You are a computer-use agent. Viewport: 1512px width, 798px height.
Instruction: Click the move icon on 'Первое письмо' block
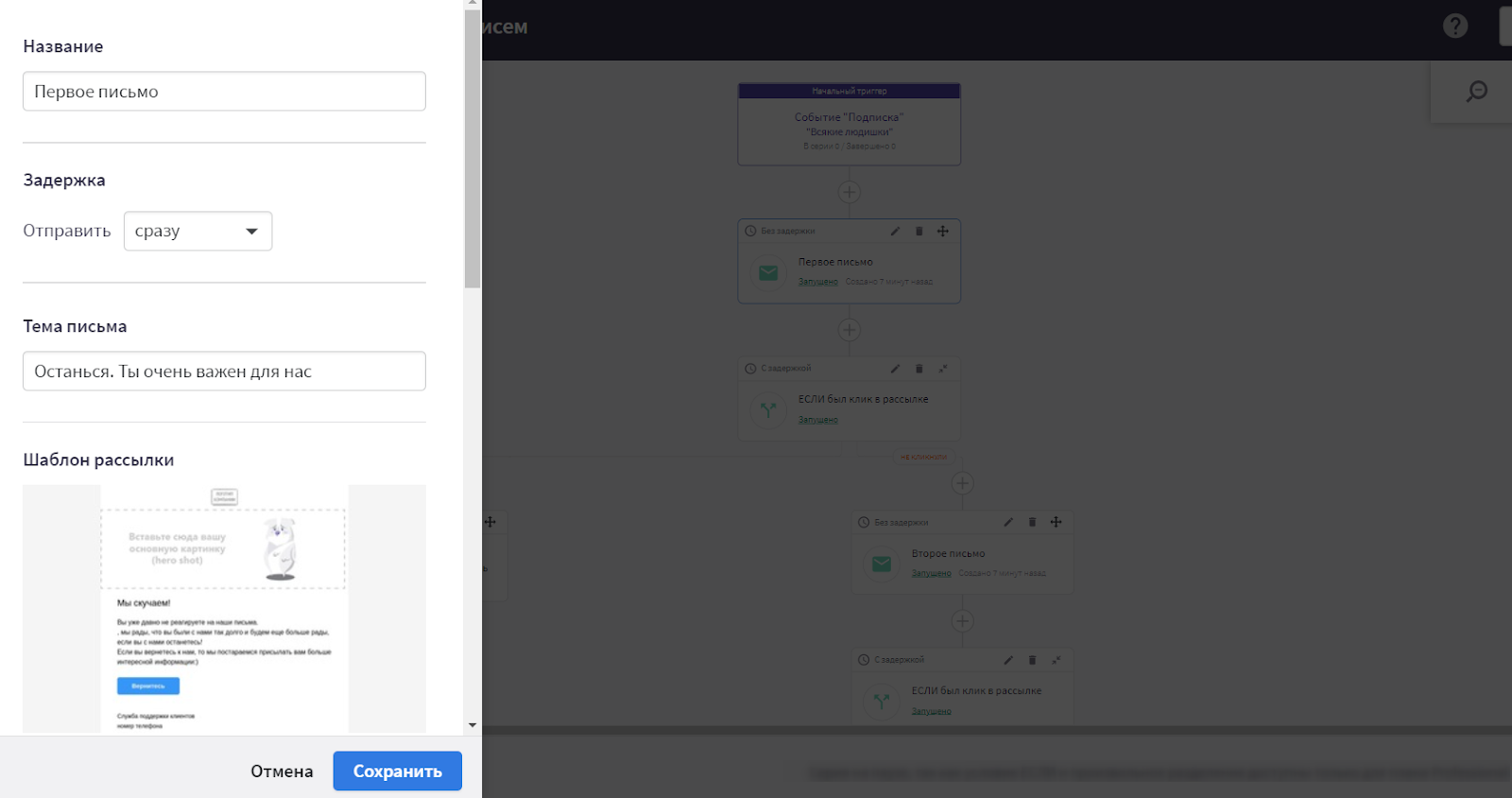coord(942,231)
